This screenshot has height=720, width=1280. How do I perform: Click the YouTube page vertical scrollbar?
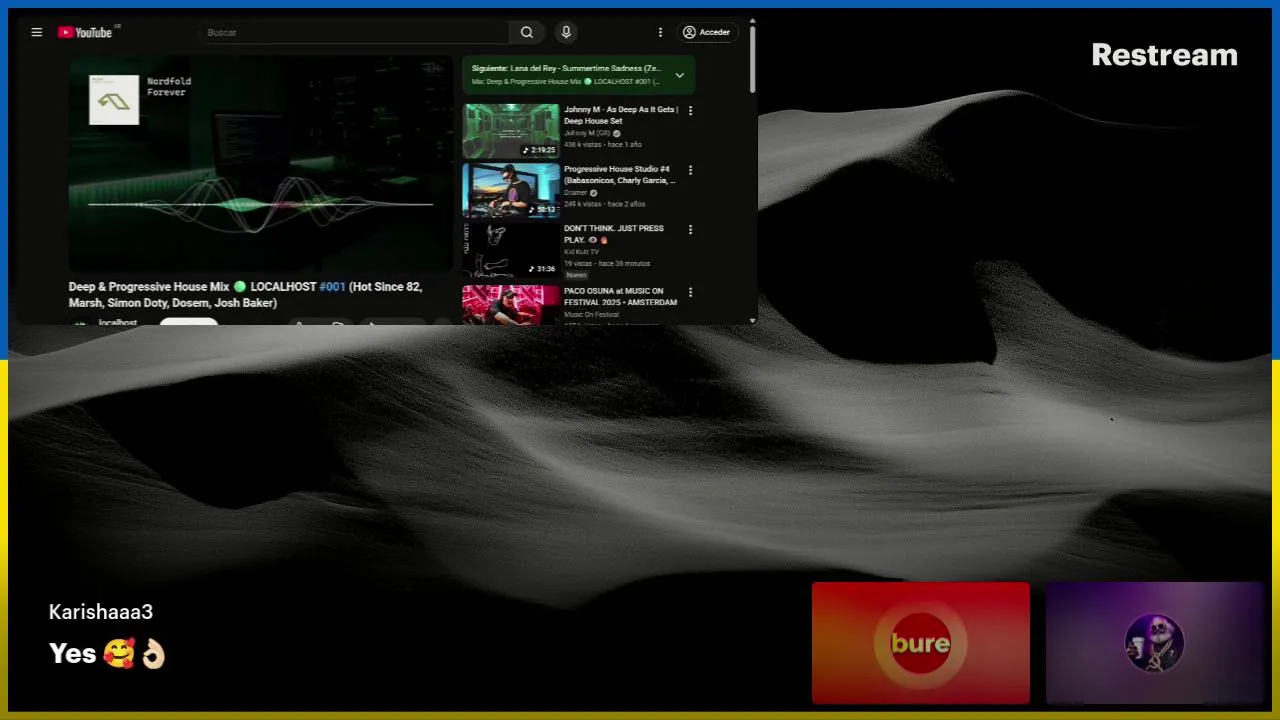click(x=752, y=60)
